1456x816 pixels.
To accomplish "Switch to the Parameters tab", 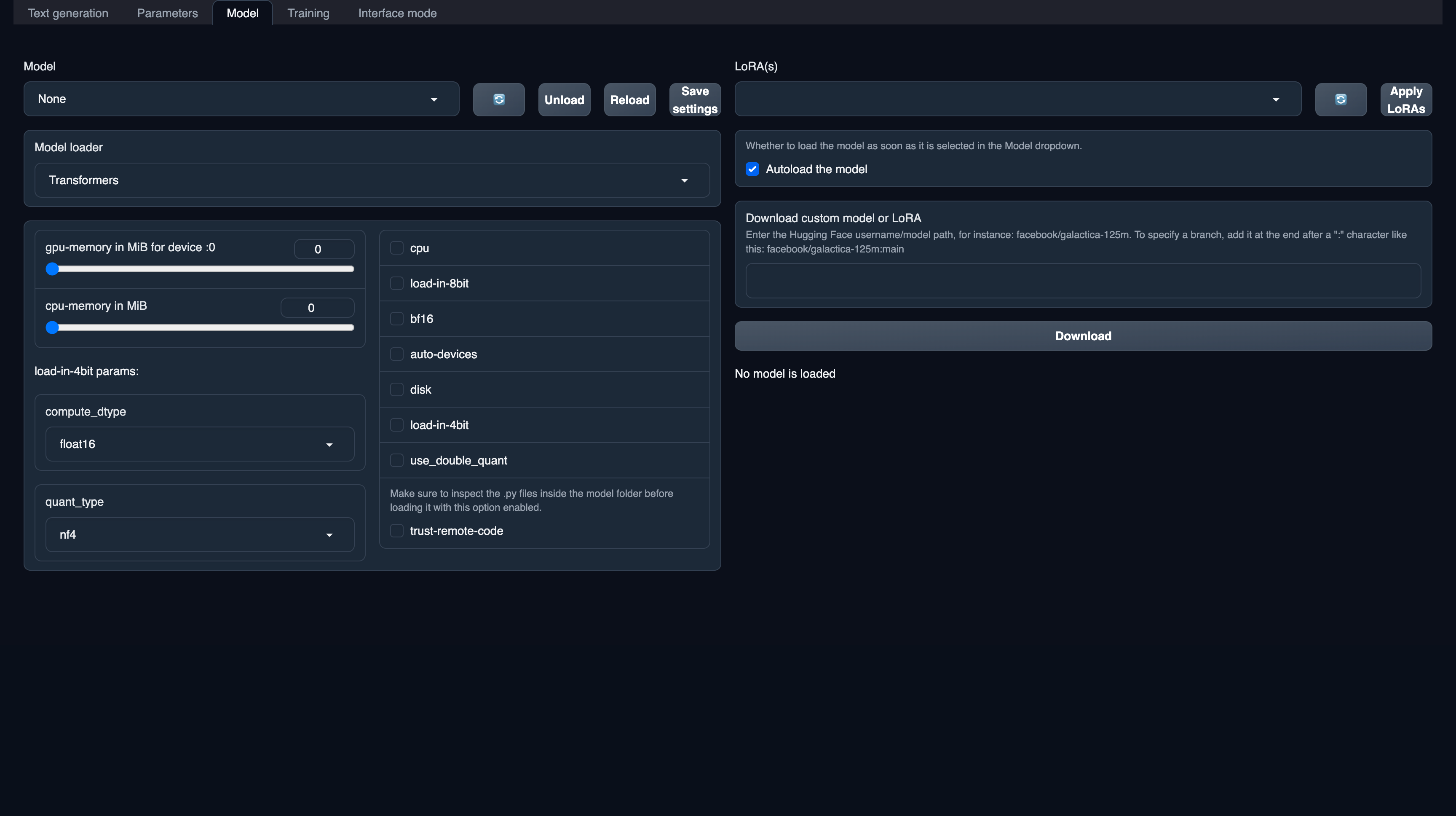I will point(167,13).
